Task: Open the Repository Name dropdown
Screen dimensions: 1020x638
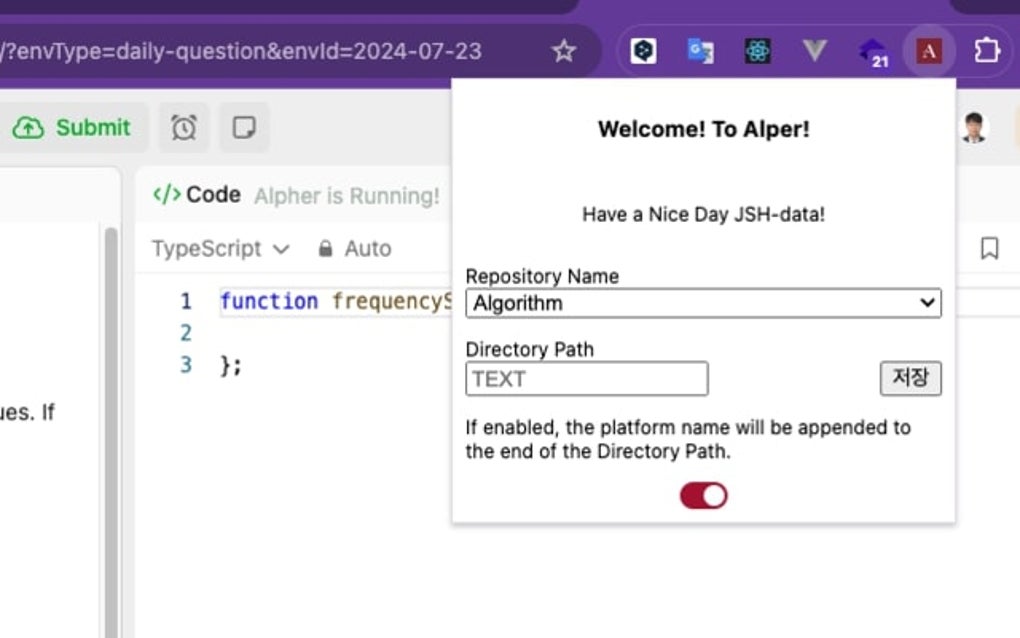Action: click(x=703, y=303)
